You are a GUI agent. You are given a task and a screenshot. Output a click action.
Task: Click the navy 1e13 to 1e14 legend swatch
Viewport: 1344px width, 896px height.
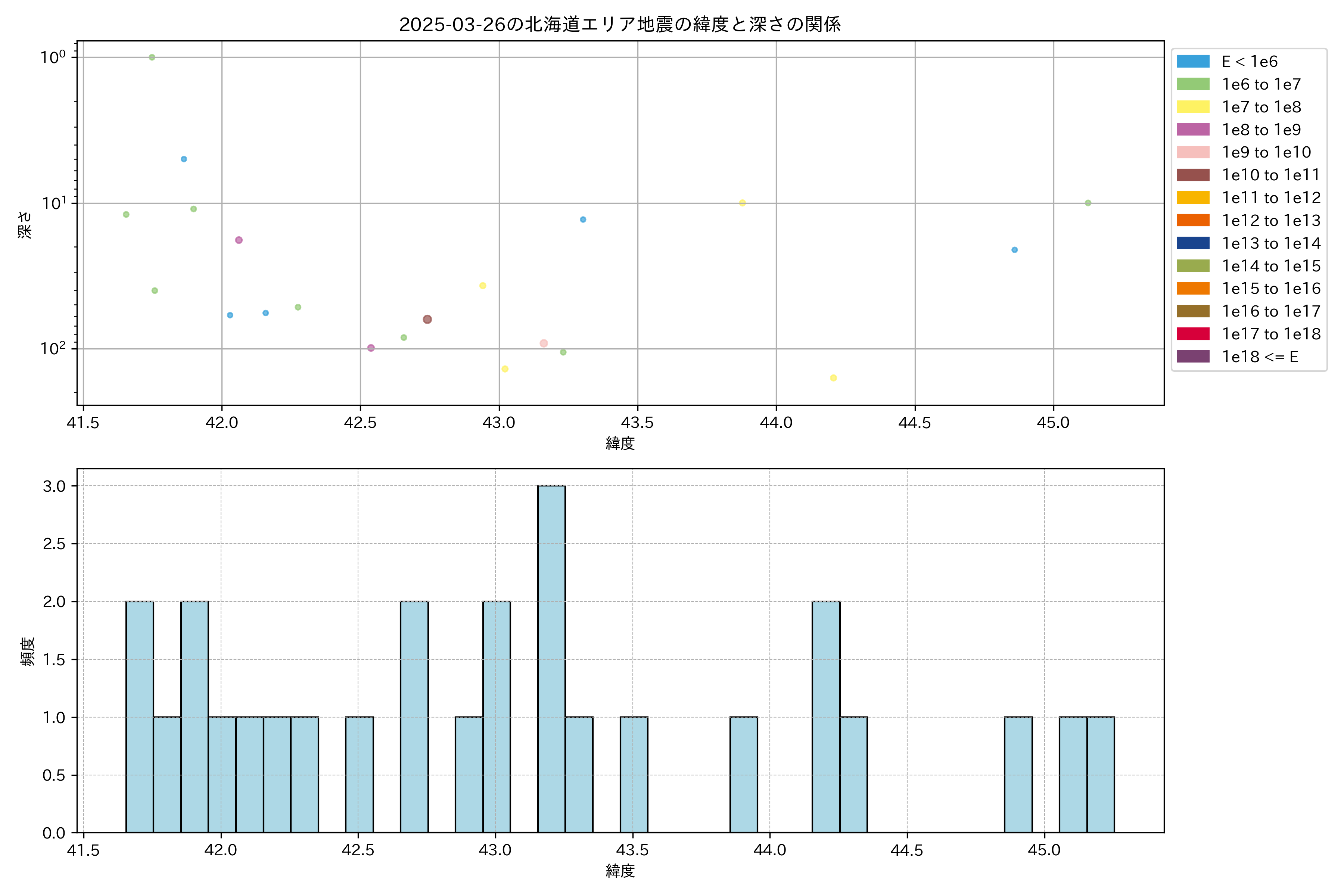[1192, 243]
